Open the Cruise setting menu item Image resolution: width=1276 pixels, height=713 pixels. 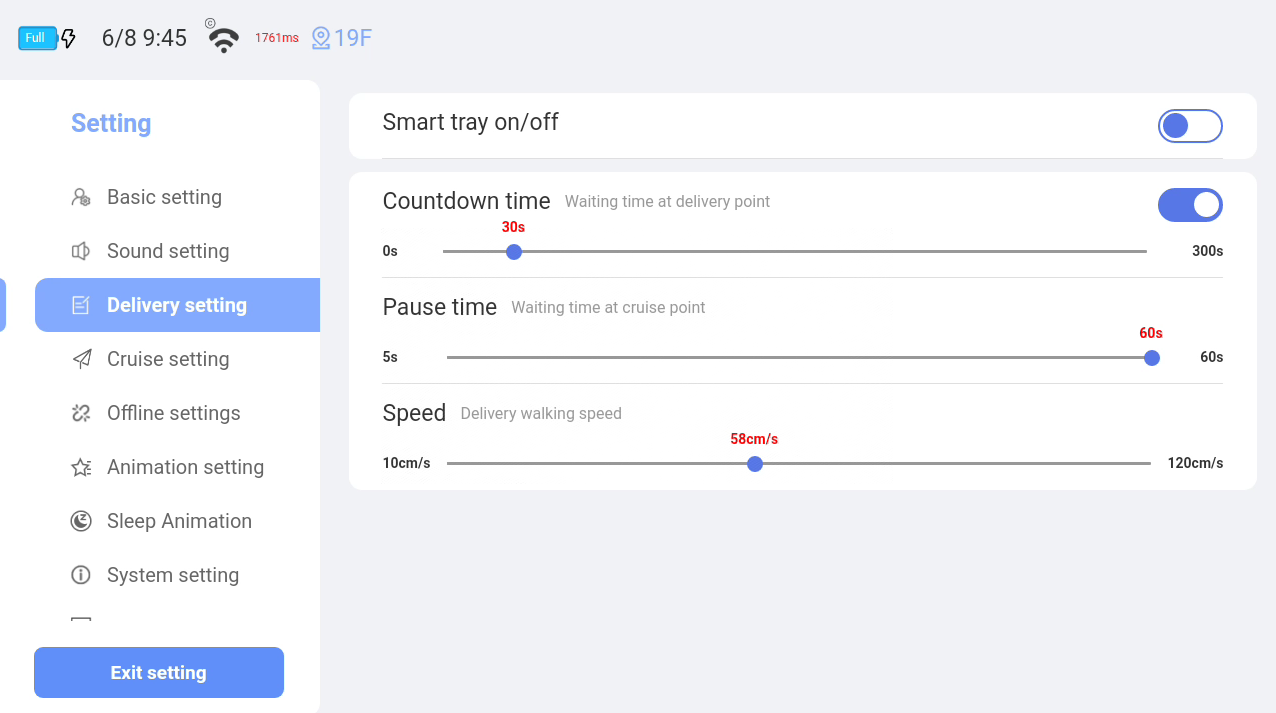[168, 359]
